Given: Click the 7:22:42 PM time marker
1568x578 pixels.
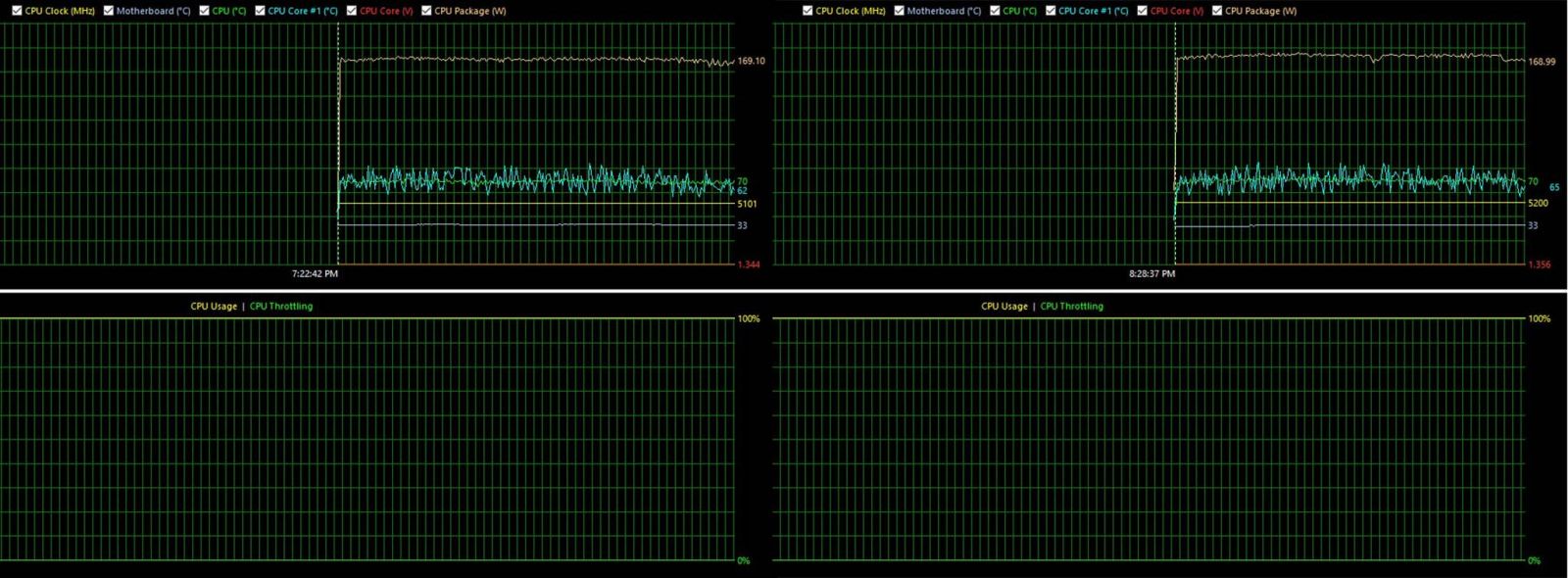Looking at the screenshot, I should tap(315, 274).
